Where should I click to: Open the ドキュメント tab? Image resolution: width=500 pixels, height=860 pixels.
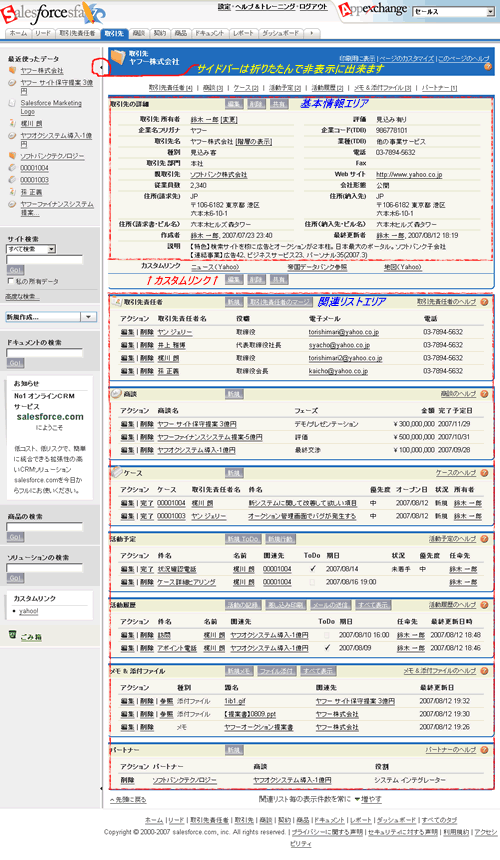click(x=209, y=33)
